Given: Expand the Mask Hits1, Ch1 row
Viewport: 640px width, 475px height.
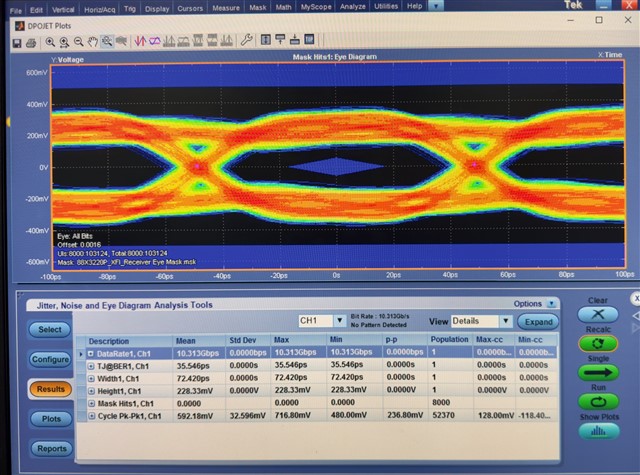Looking at the screenshot, I should pos(91,404).
